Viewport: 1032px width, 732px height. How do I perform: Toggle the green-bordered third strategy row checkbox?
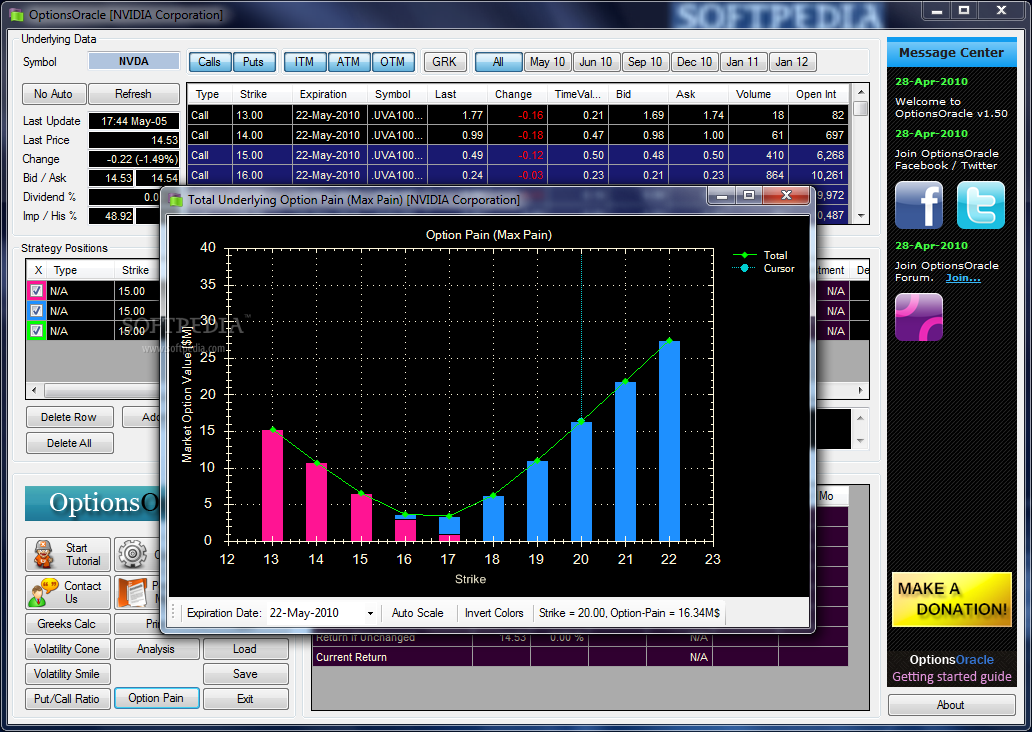(36, 330)
